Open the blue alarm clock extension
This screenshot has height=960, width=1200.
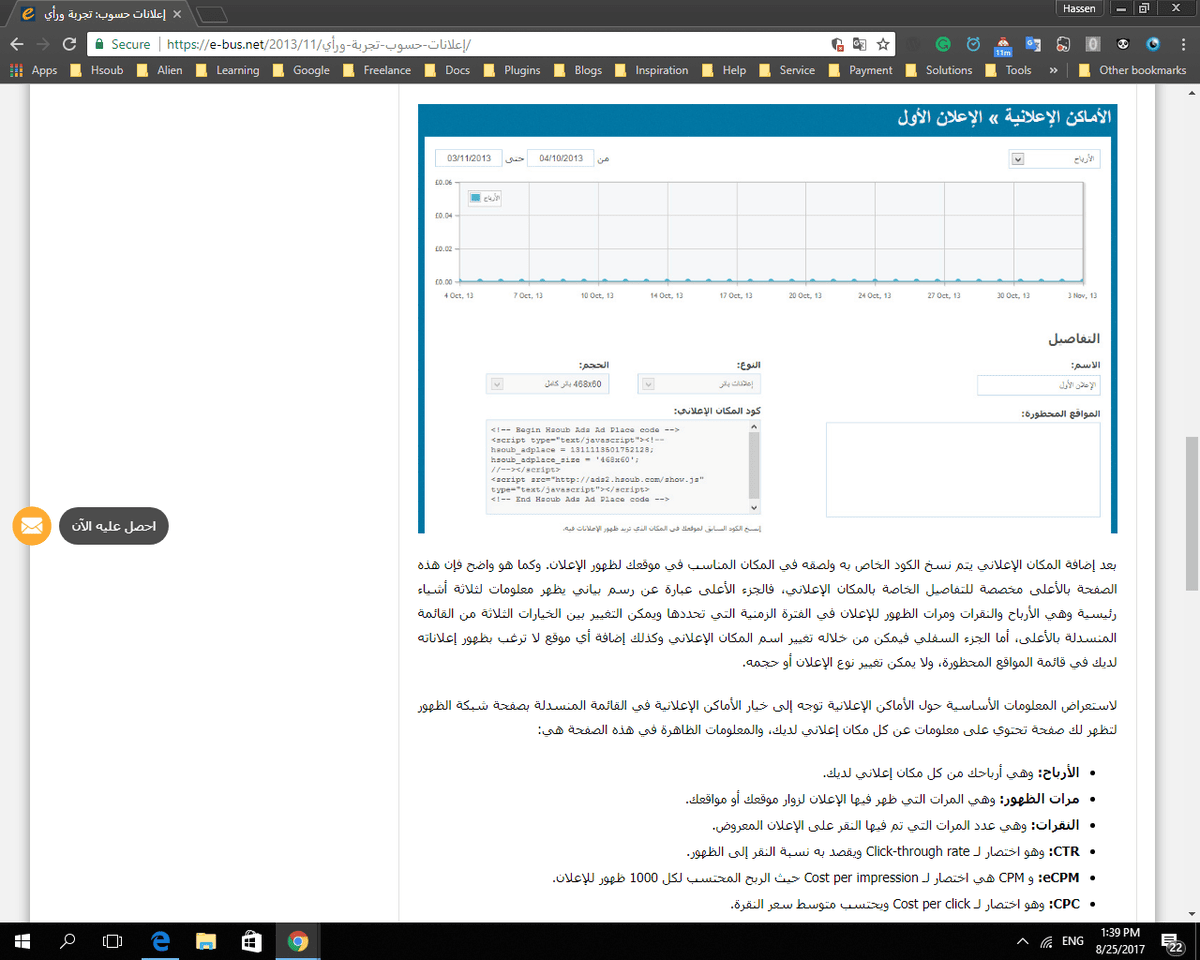tap(973, 44)
